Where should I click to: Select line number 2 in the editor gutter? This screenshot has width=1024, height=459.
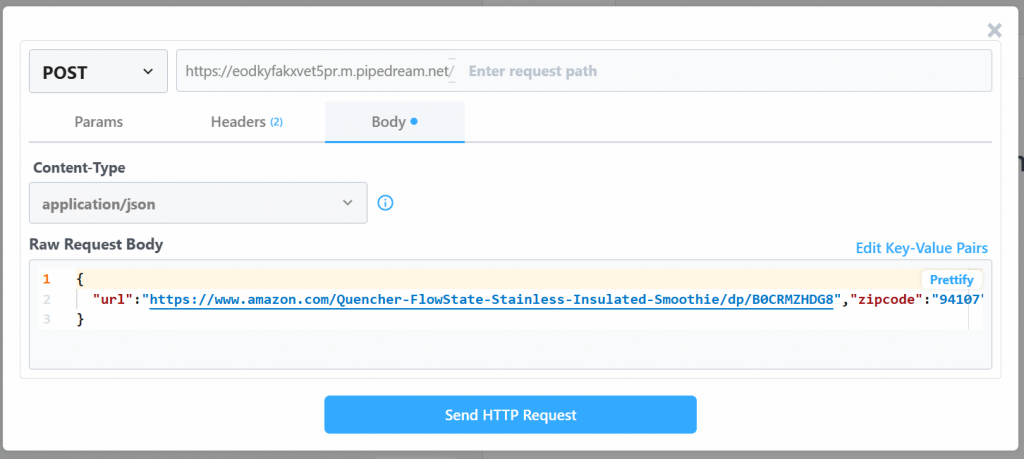click(x=46, y=299)
